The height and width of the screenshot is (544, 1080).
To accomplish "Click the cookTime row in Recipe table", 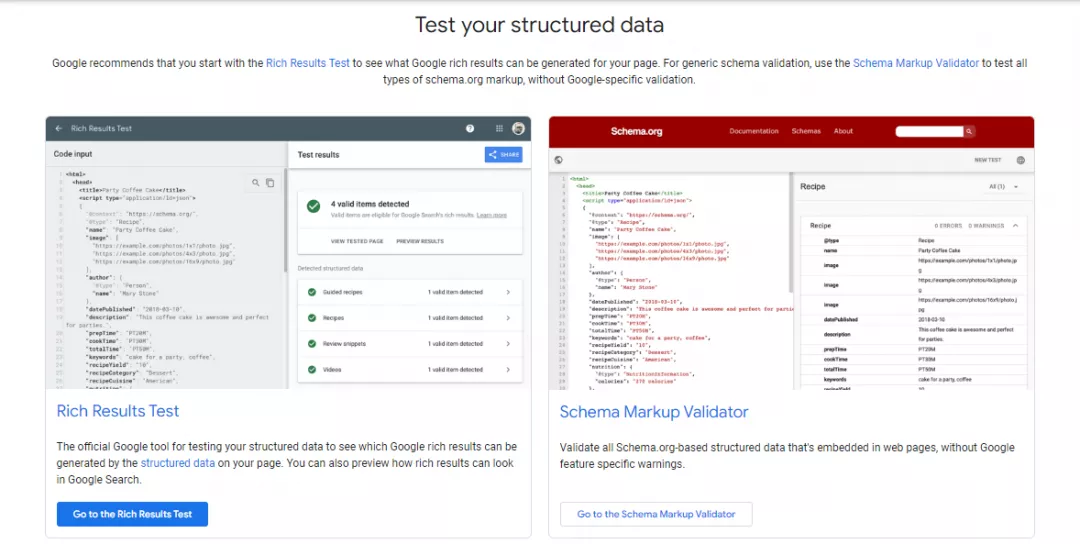I will (x=913, y=359).
